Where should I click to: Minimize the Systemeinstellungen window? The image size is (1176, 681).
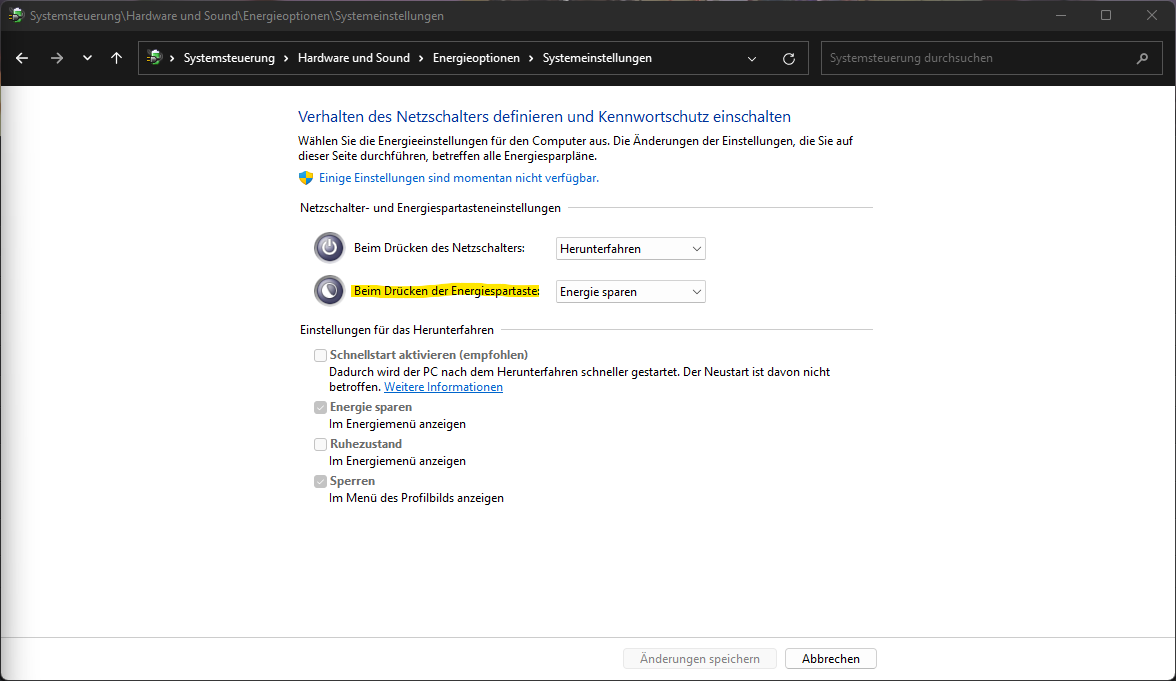1060,15
